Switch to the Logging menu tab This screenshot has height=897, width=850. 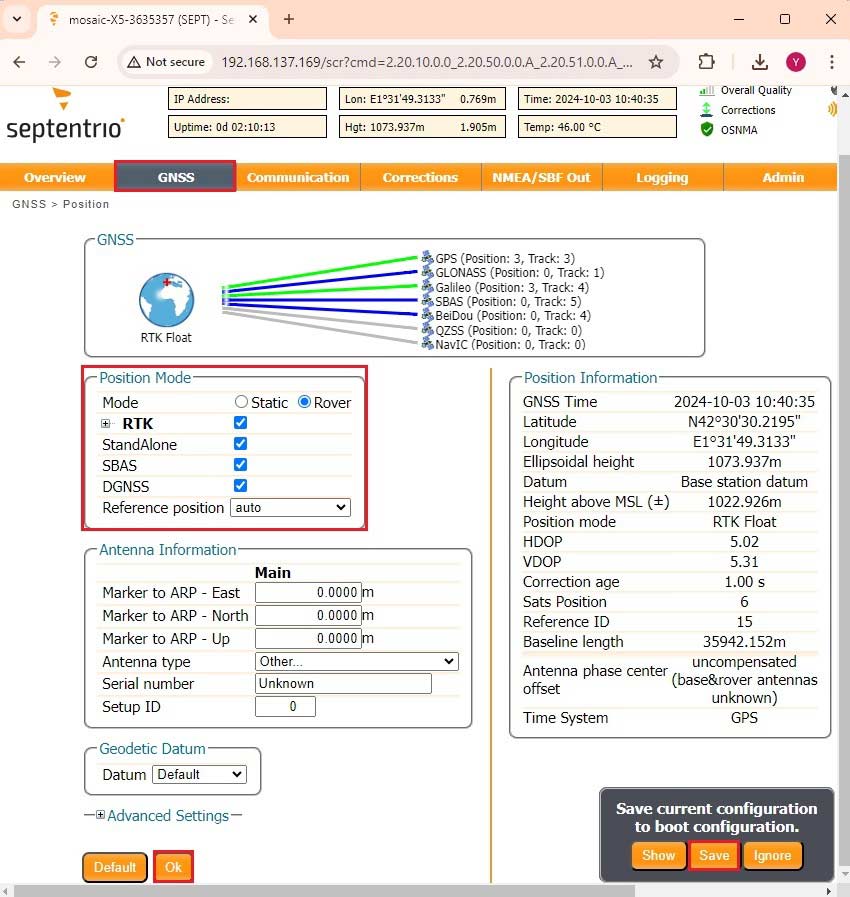coord(662,177)
